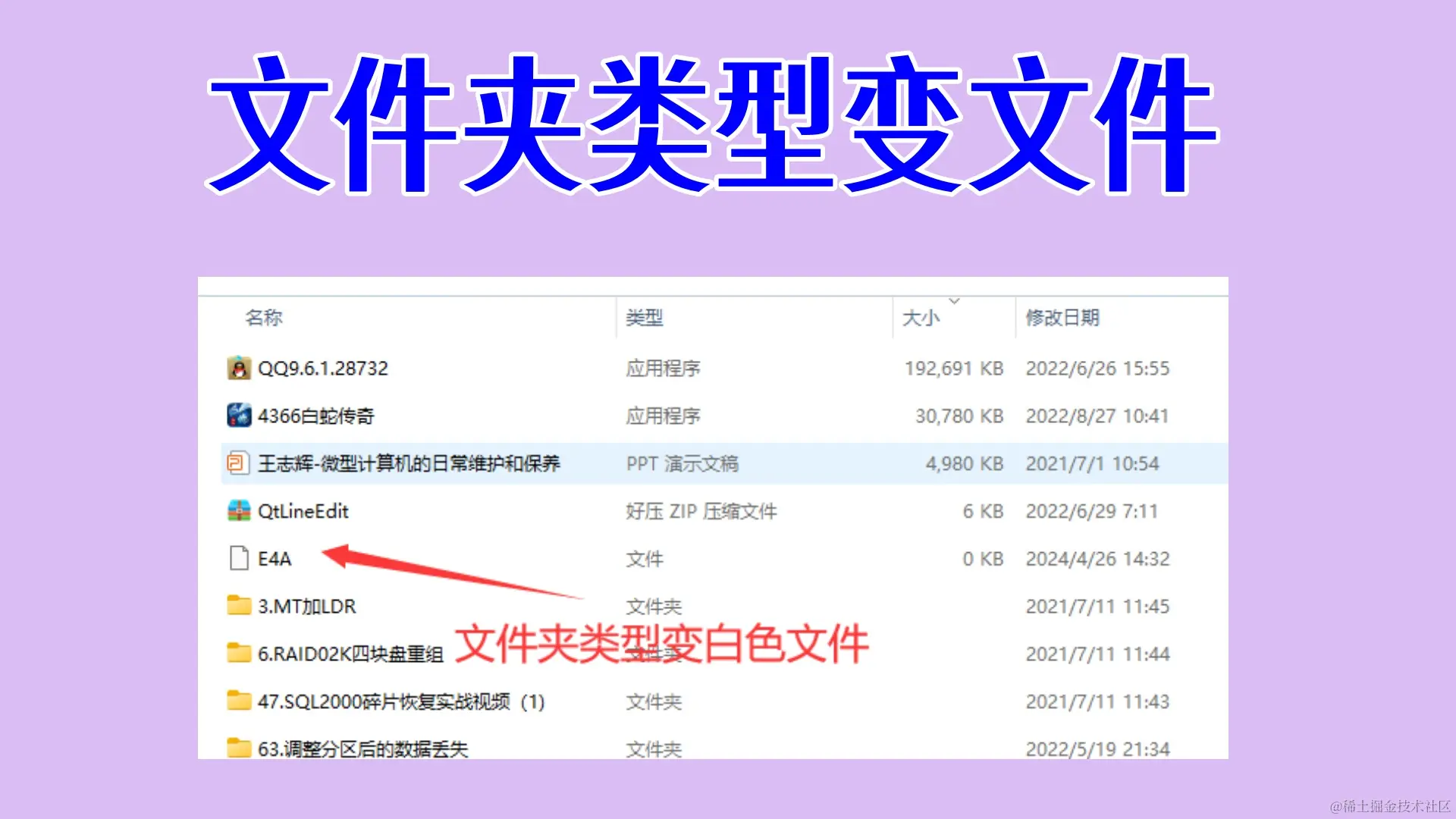This screenshot has height=819, width=1456.
Task: Click date 2022/5/19 21:34
Action: click(1097, 749)
